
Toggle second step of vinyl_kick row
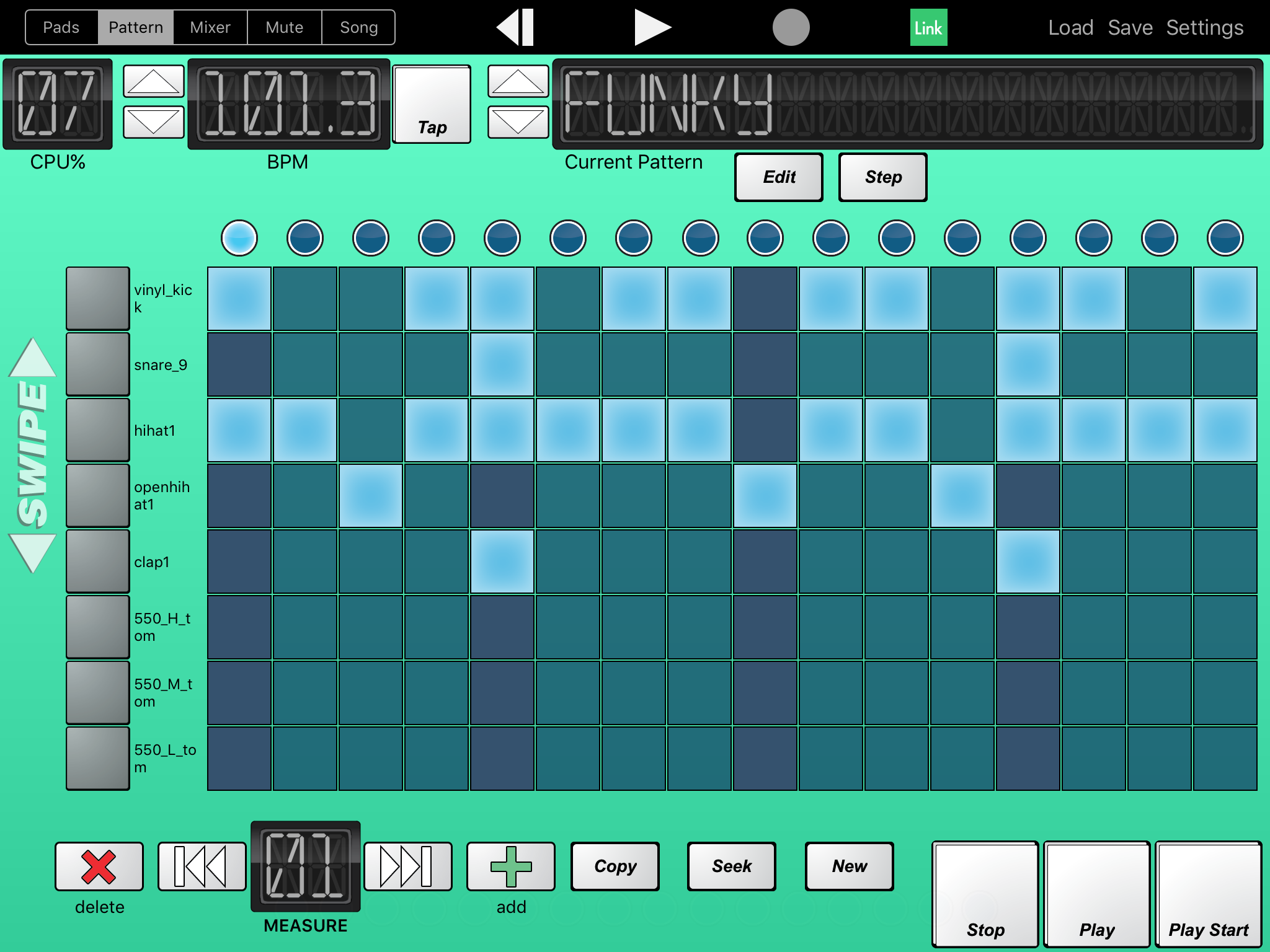(x=305, y=299)
